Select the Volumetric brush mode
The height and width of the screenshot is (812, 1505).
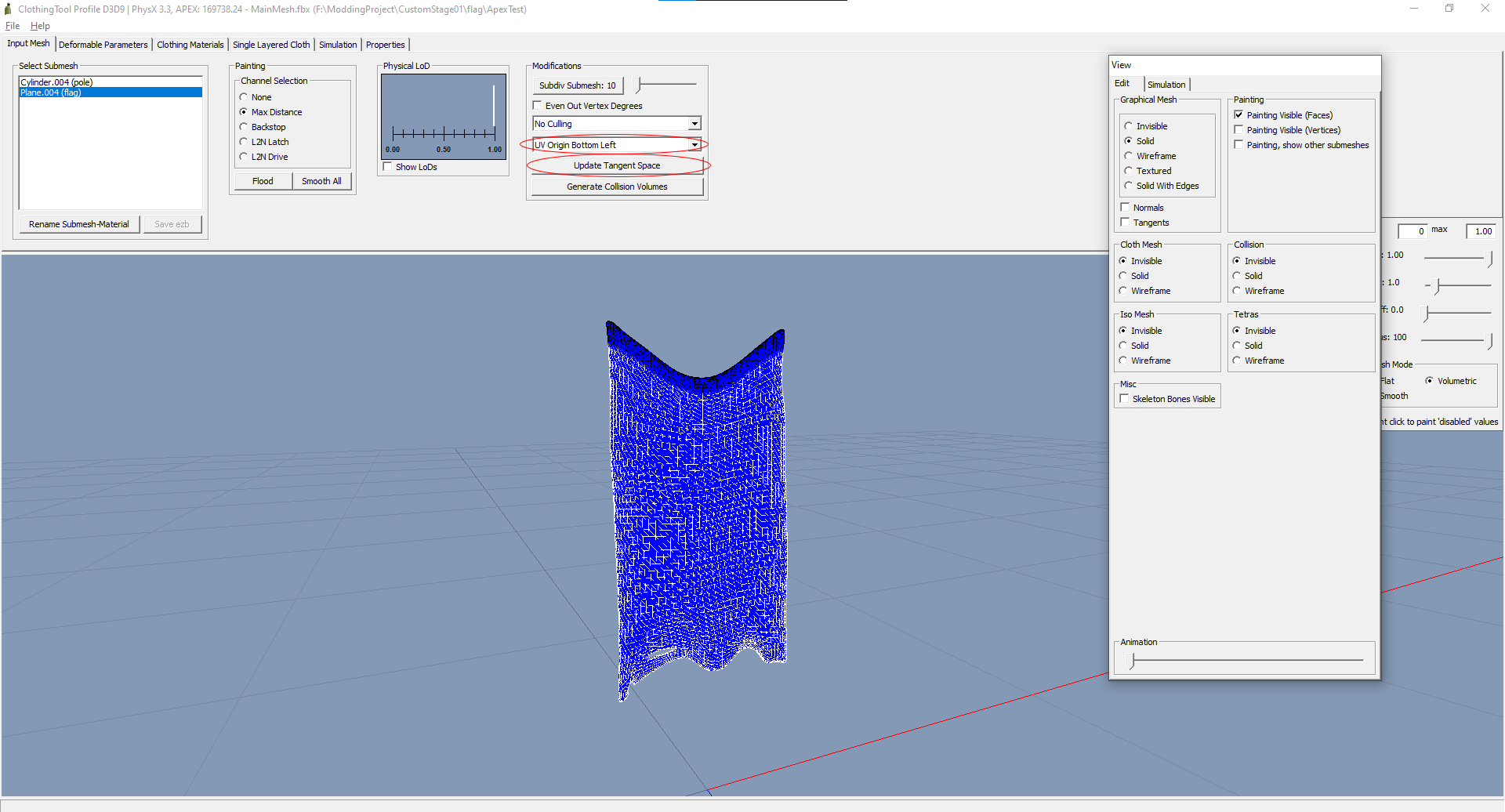(1451, 381)
